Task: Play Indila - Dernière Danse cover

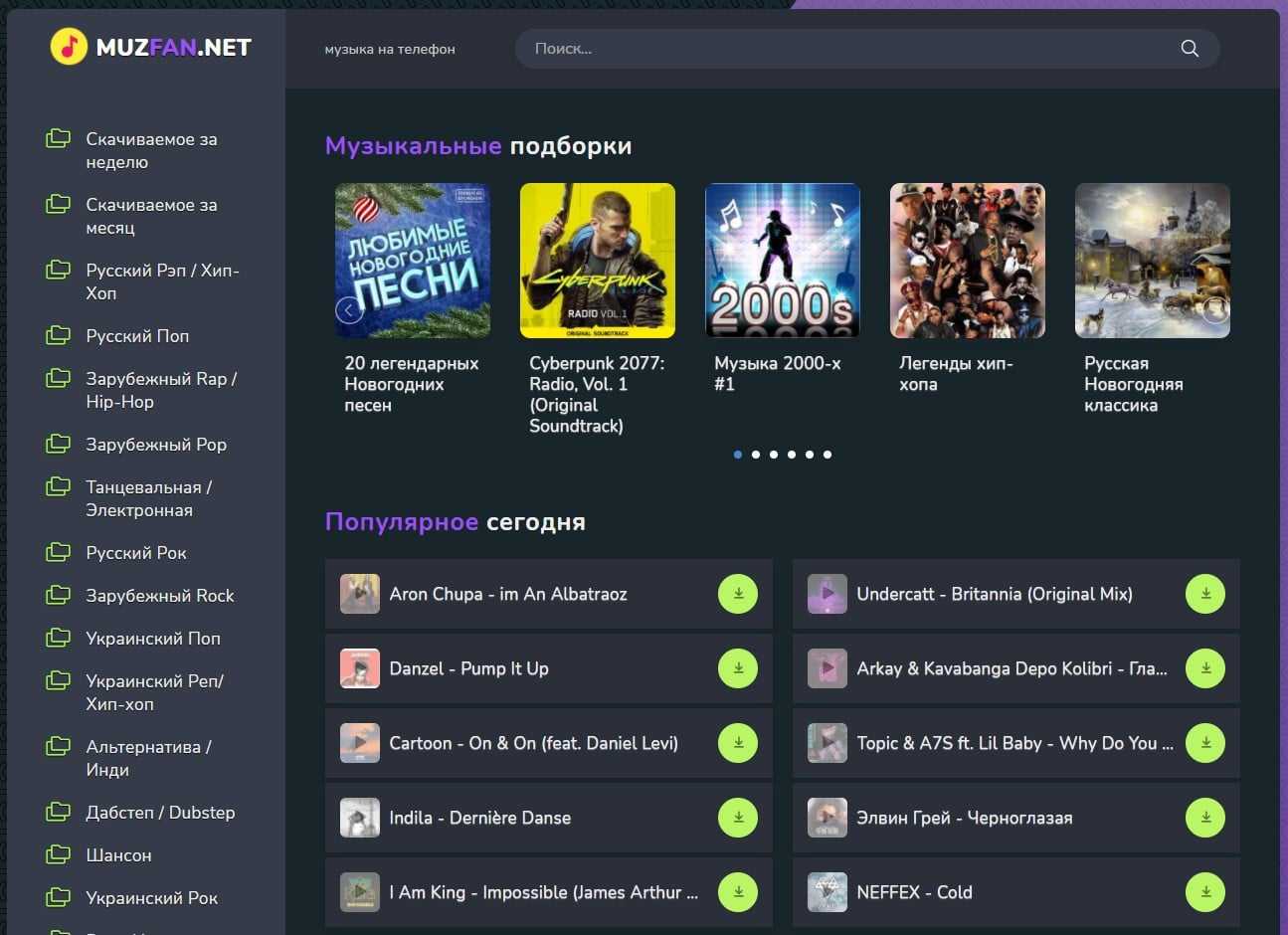Action: (x=360, y=818)
